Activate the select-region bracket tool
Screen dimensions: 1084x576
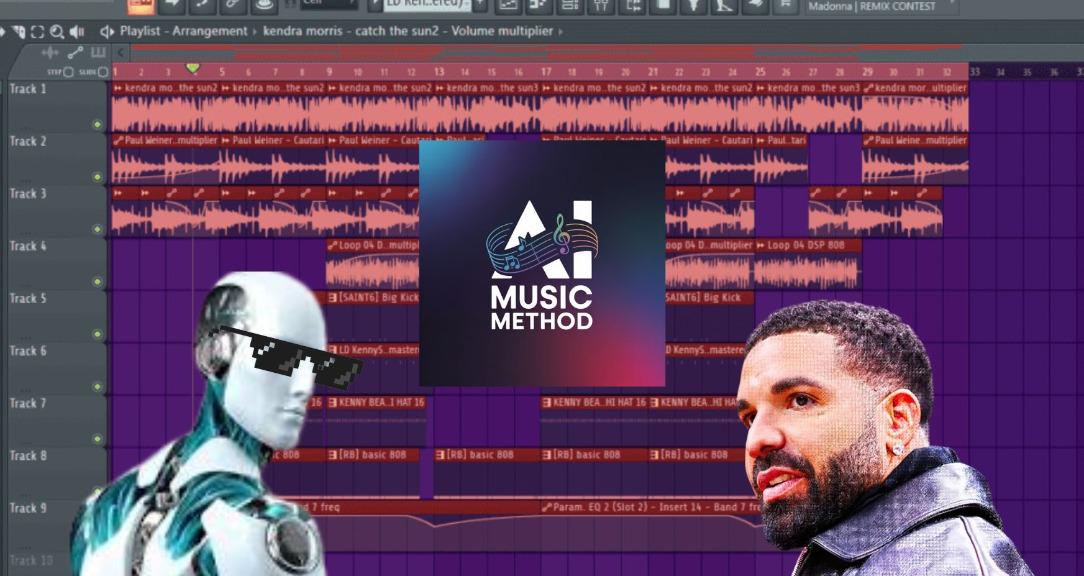(37, 32)
